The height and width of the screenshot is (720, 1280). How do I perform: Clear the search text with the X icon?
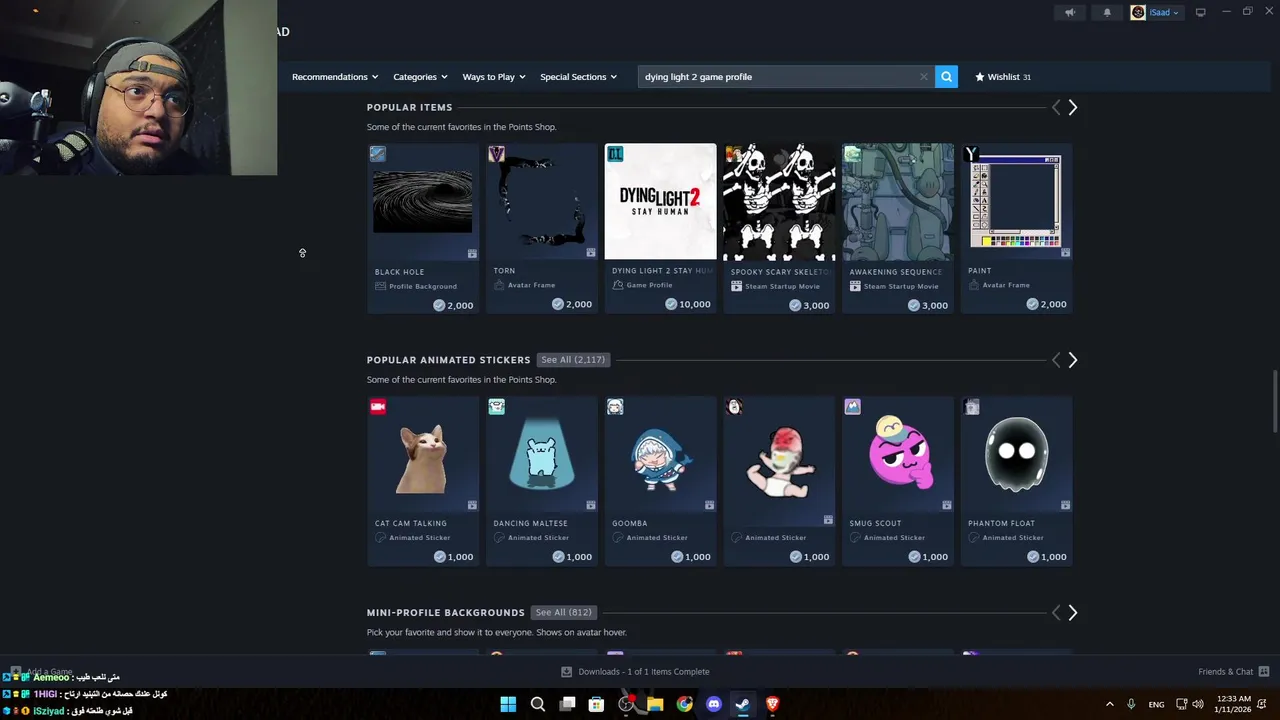pyautogui.click(x=923, y=77)
